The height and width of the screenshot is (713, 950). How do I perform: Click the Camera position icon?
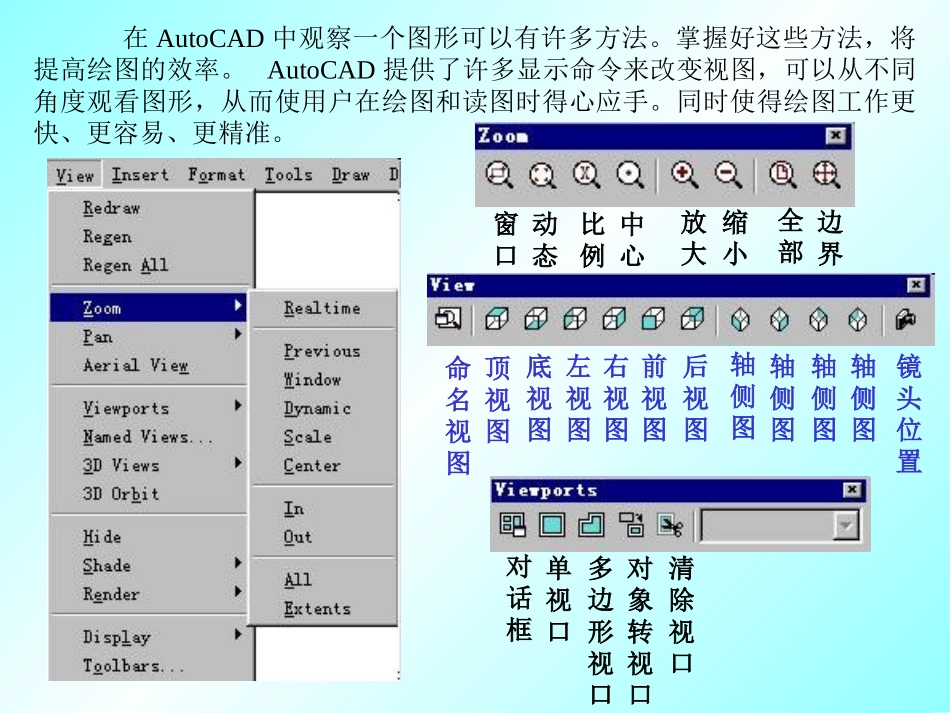(905, 319)
